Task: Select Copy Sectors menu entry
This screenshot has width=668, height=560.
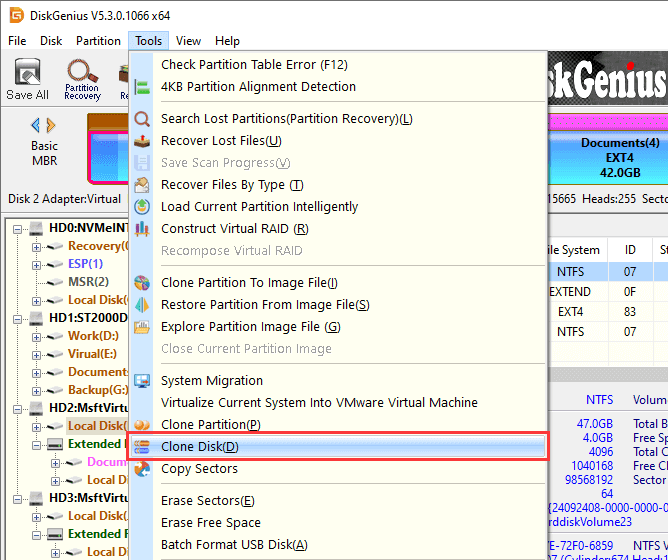Action: coord(338,469)
